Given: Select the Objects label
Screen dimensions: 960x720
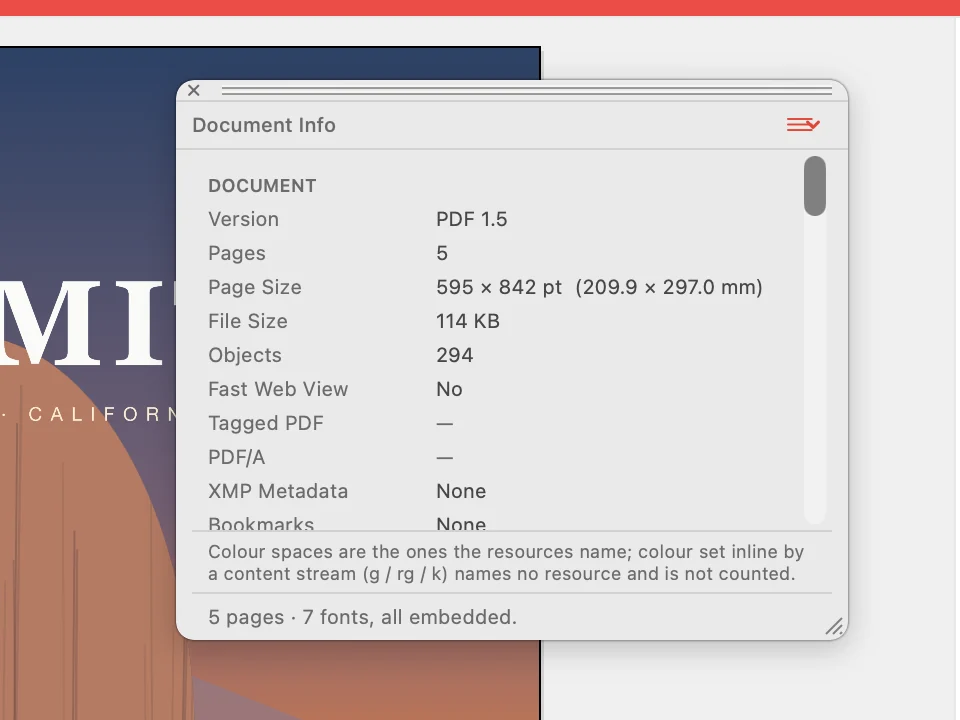Looking at the screenshot, I should click(245, 355).
